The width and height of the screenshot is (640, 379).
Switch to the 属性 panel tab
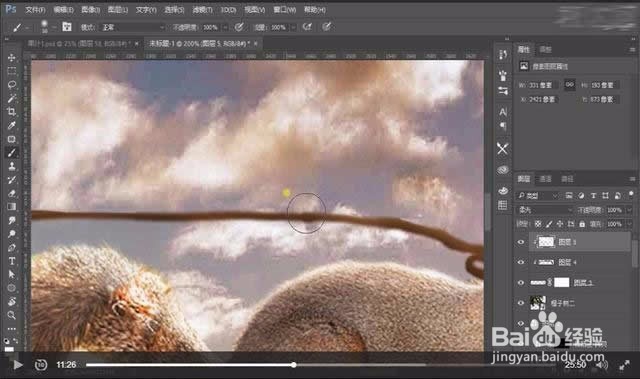click(x=524, y=49)
